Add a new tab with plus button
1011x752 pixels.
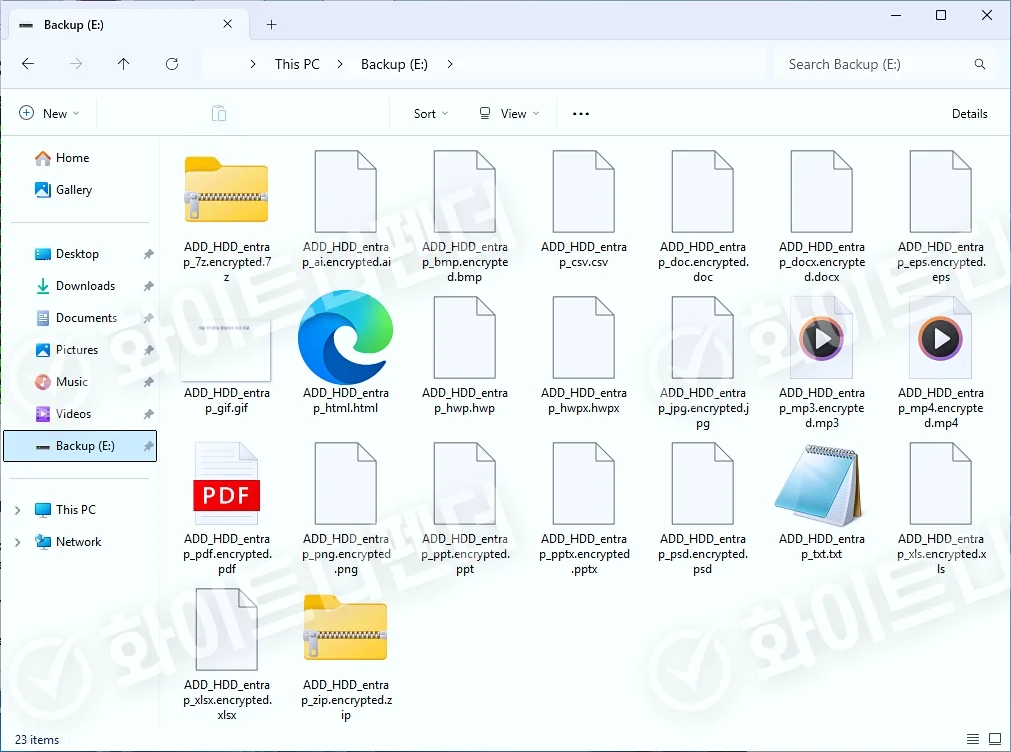click(271, 25)
